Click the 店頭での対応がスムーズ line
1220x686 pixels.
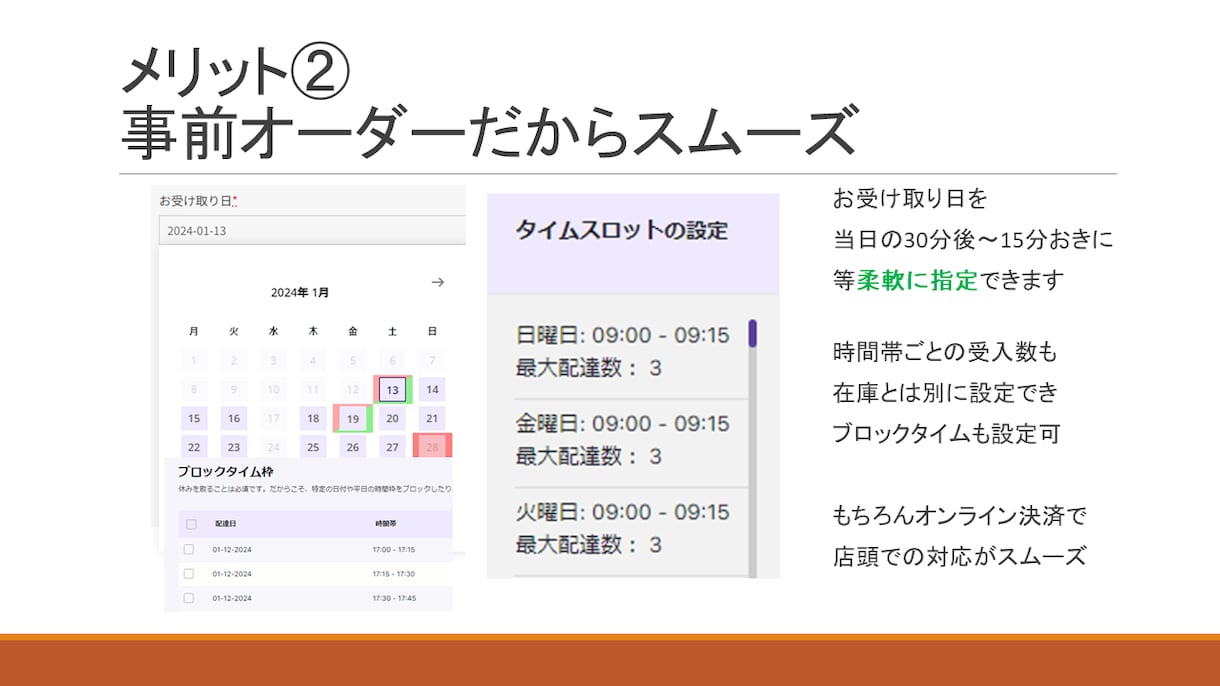click(959, 557)
